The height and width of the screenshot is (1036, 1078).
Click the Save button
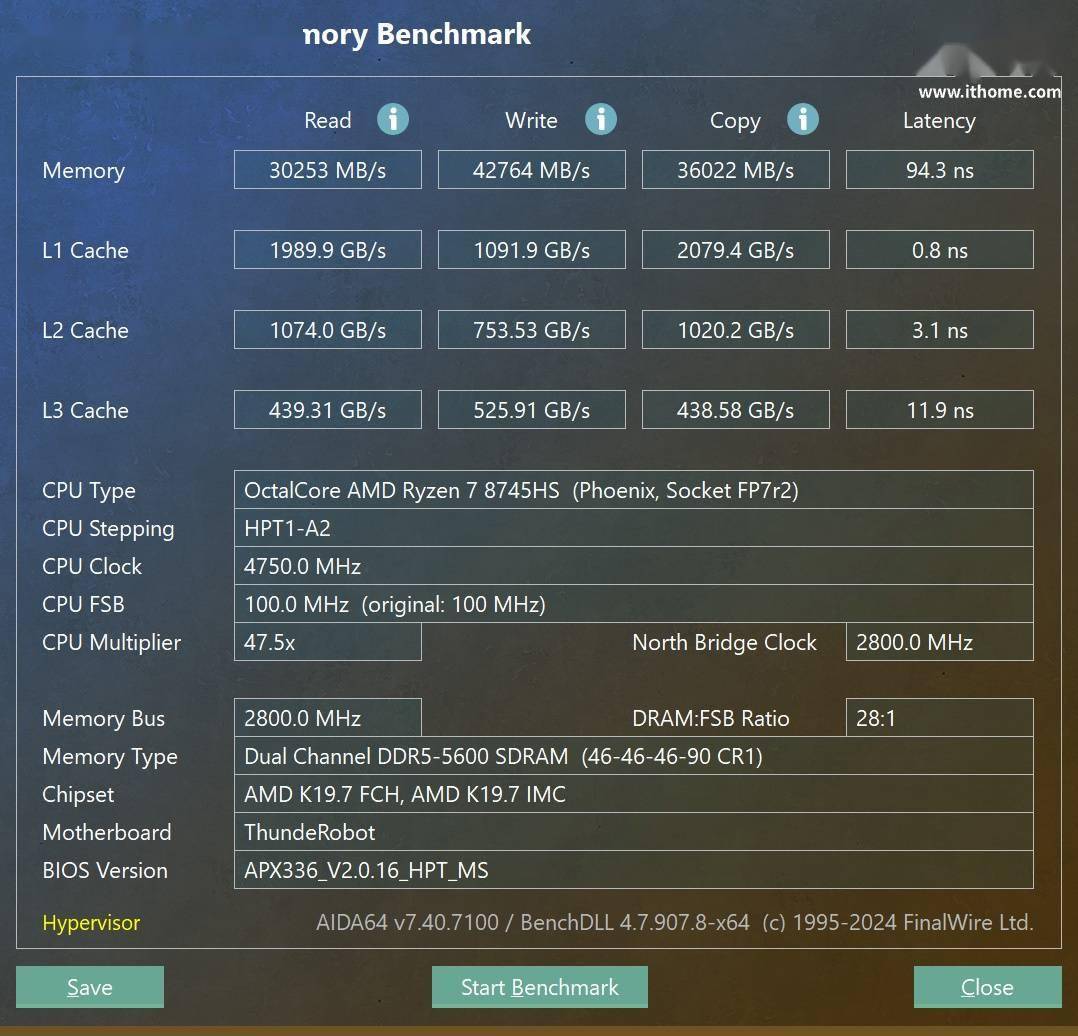90,987
